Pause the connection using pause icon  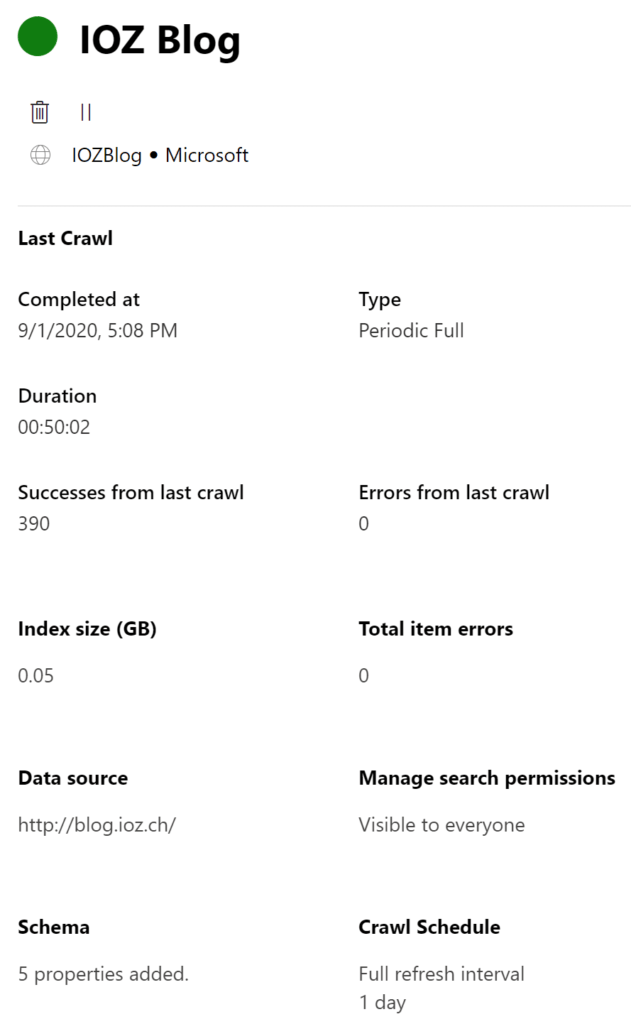coord(86,112)
